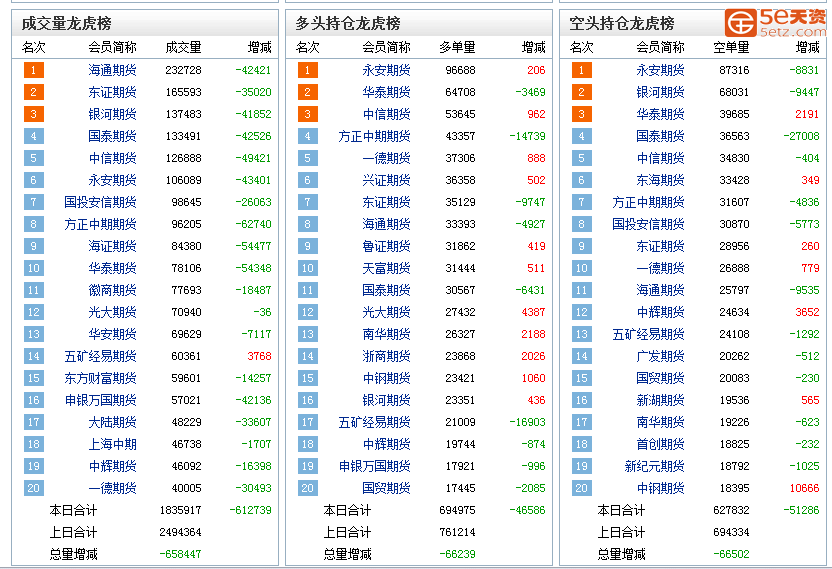Viewport: 832px width, 569px height.
Task: Click 大陆期货 member link
Action: click(112, 423)
